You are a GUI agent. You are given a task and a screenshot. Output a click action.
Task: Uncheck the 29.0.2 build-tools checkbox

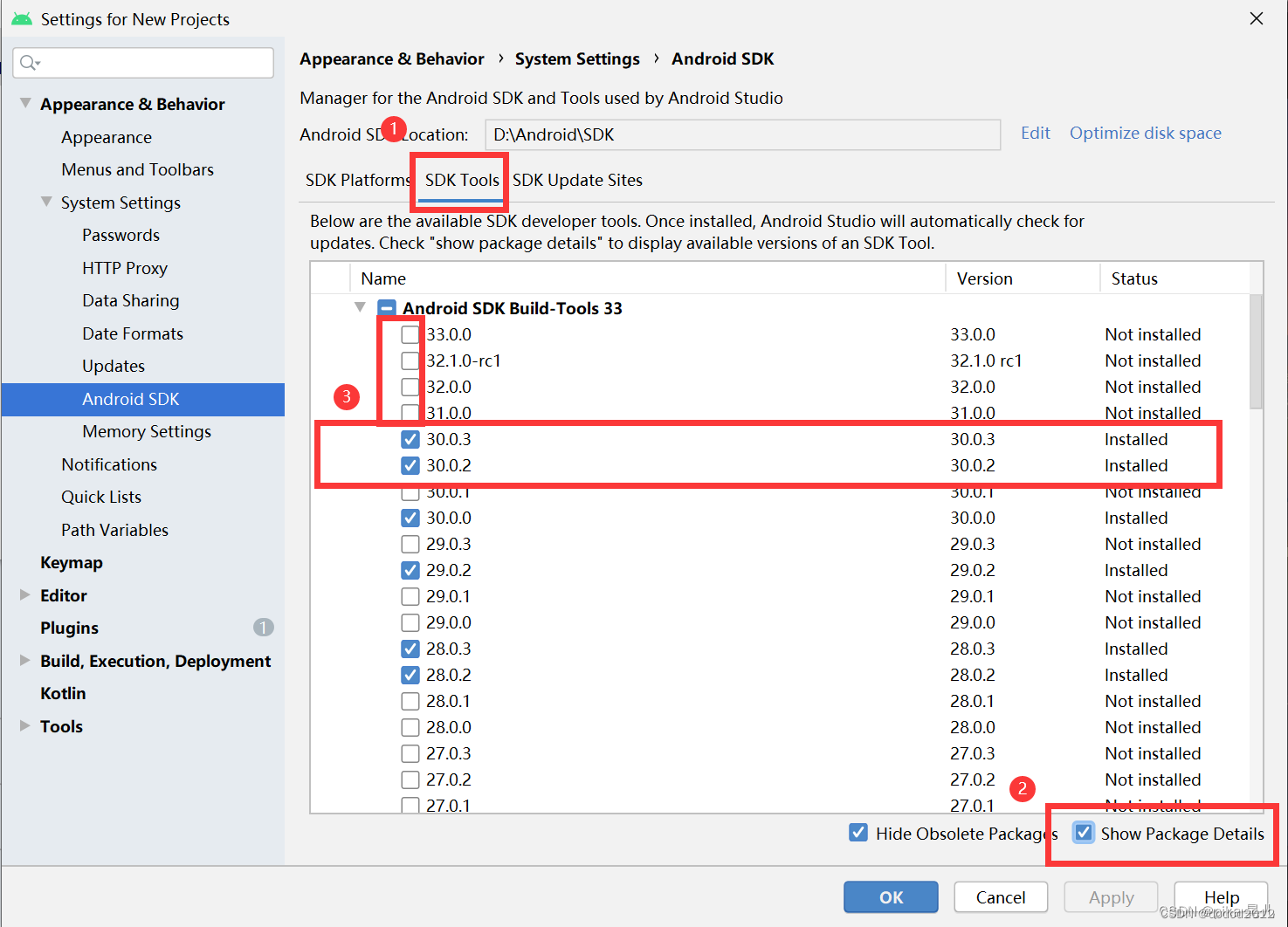point(410,570)
